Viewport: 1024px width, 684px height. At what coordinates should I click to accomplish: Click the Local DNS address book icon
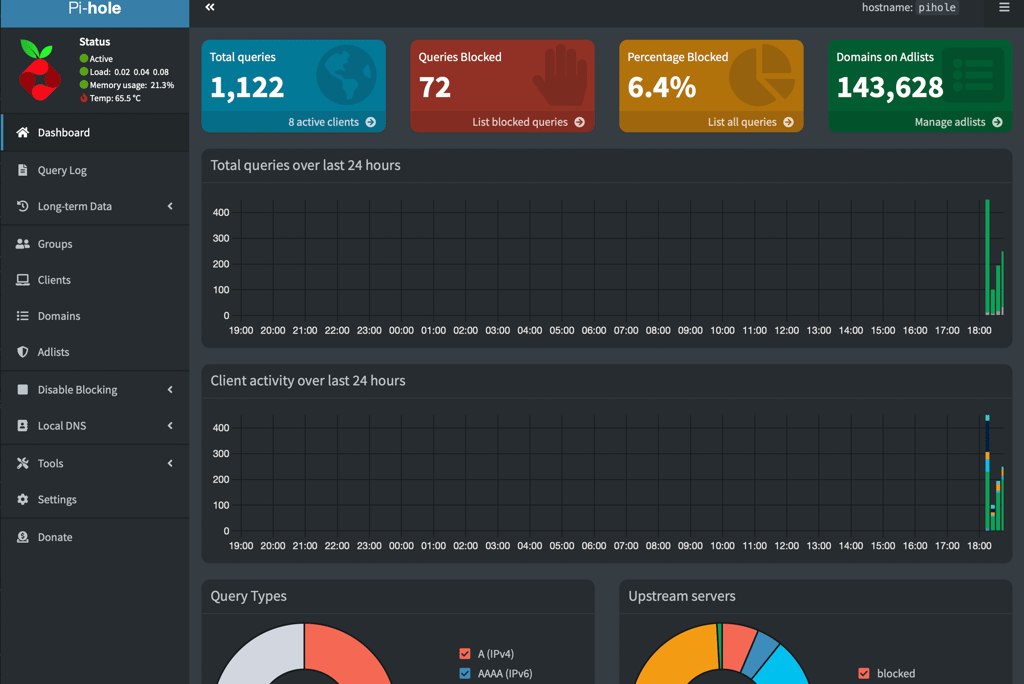pyautogui.click(x=23, y=425)
